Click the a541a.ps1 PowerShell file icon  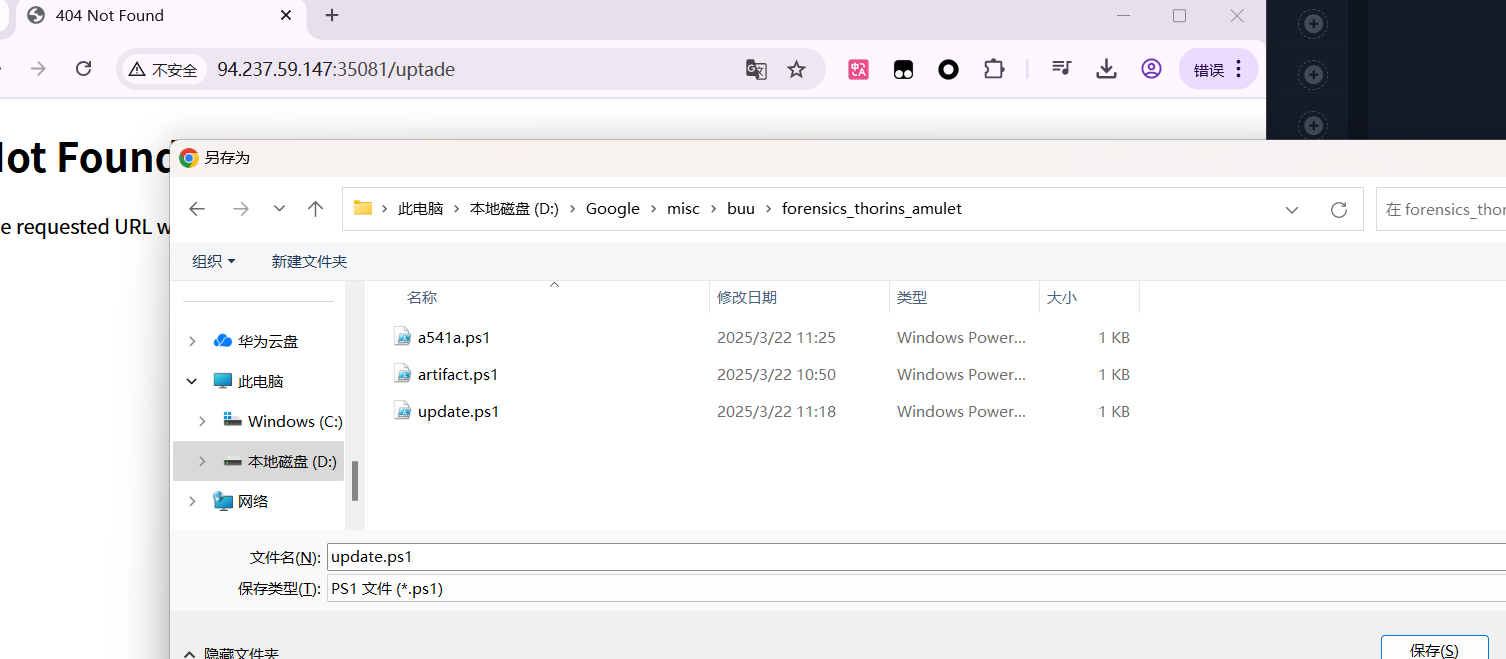402,337
